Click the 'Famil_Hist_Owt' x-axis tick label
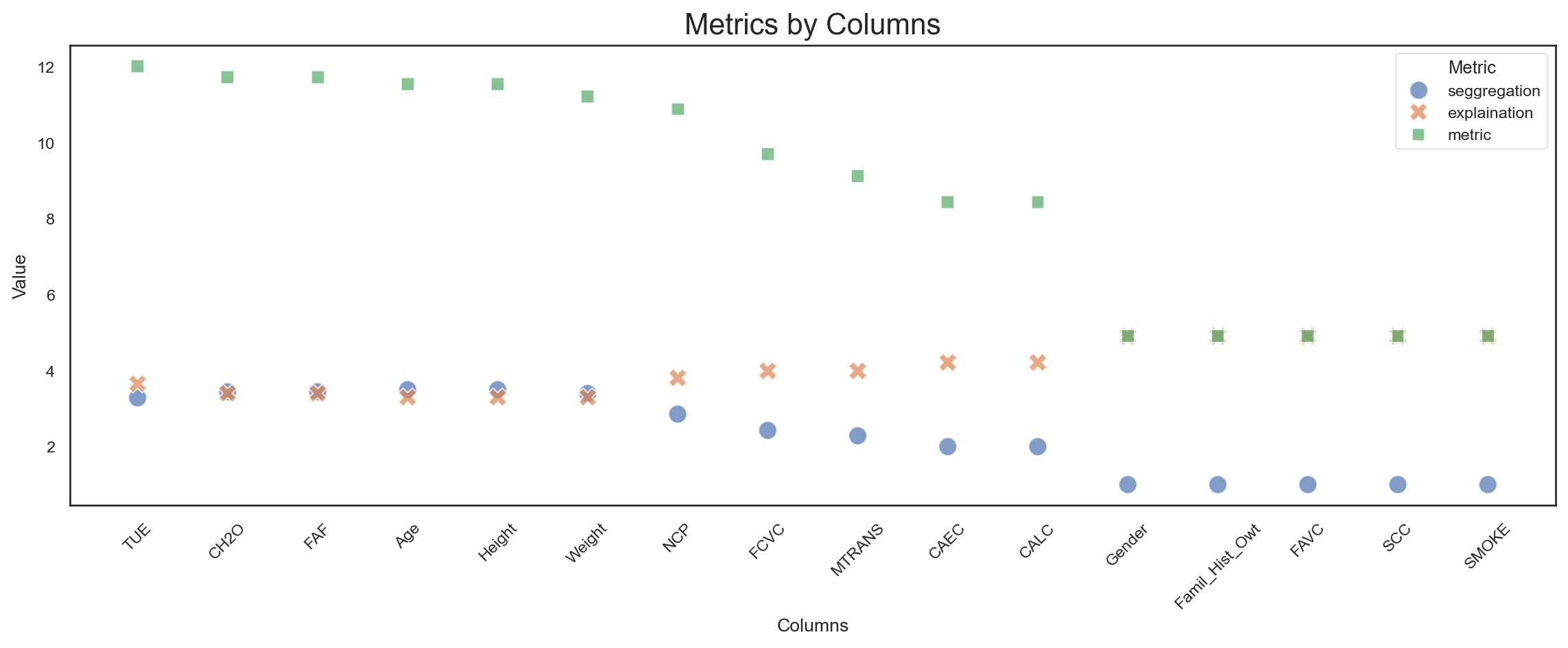Image resolution: width=1568 pixels, height=648 pixels. click(x=1217, y=566)
